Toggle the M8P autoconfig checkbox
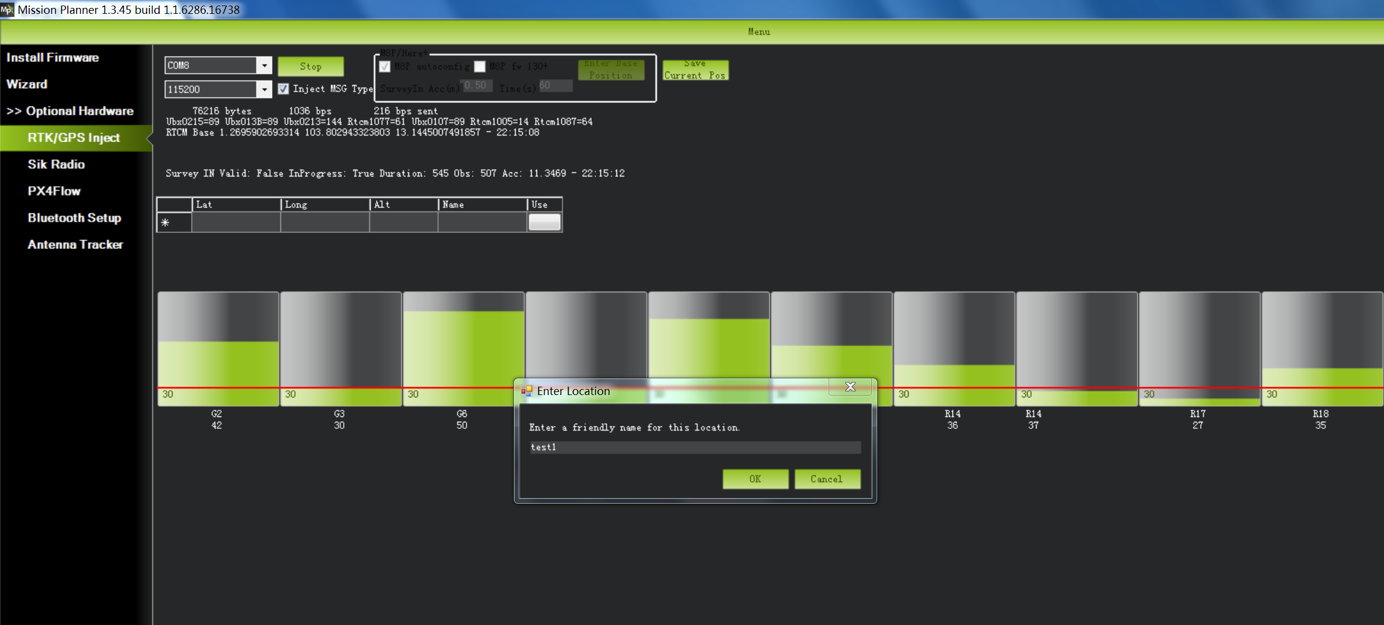The height and width of the screenshot is (625, 1384). [x=385, y=67]
